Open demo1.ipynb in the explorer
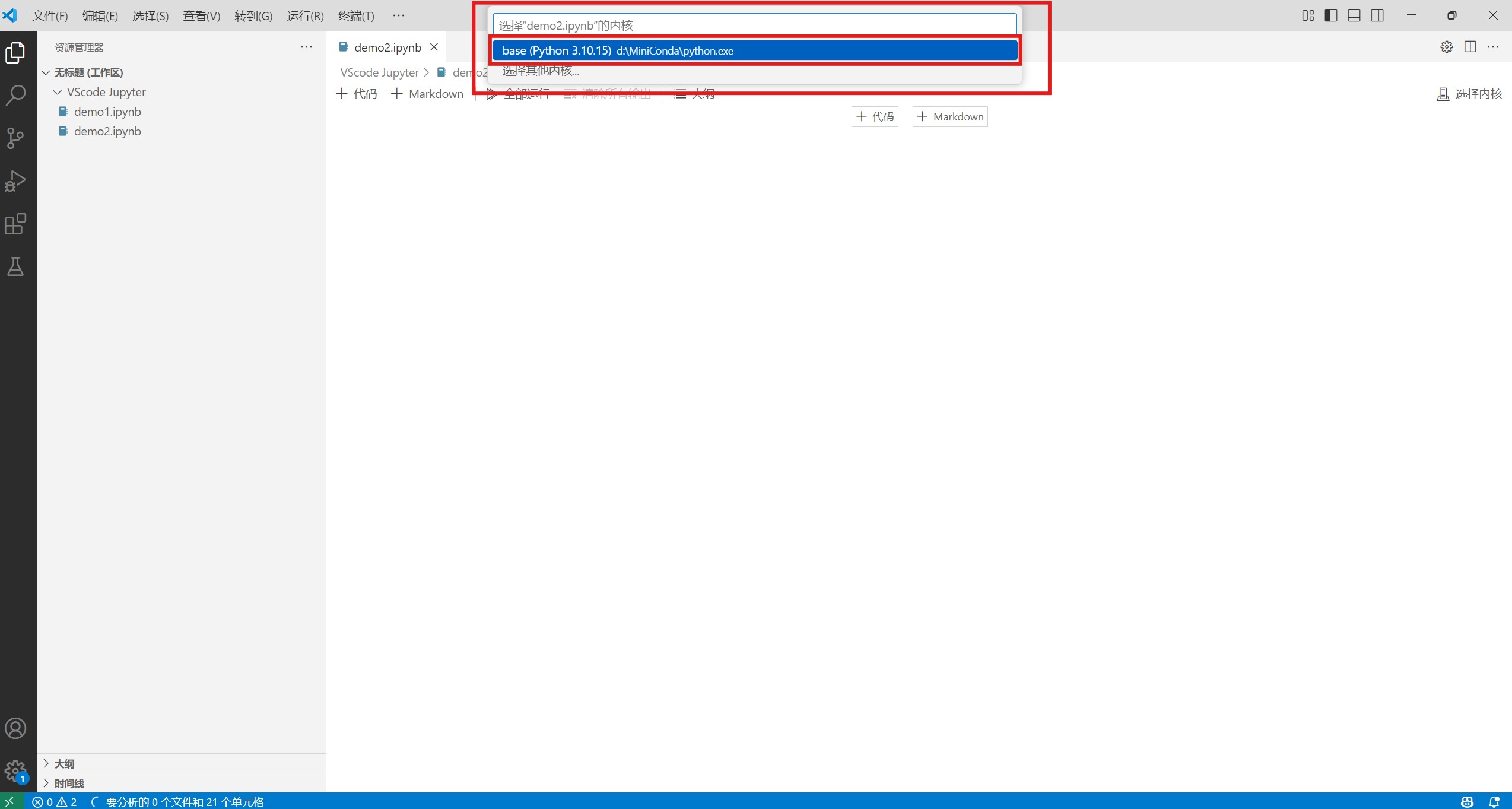Viewport: 1512px width, 809px height. pos(107,112)
